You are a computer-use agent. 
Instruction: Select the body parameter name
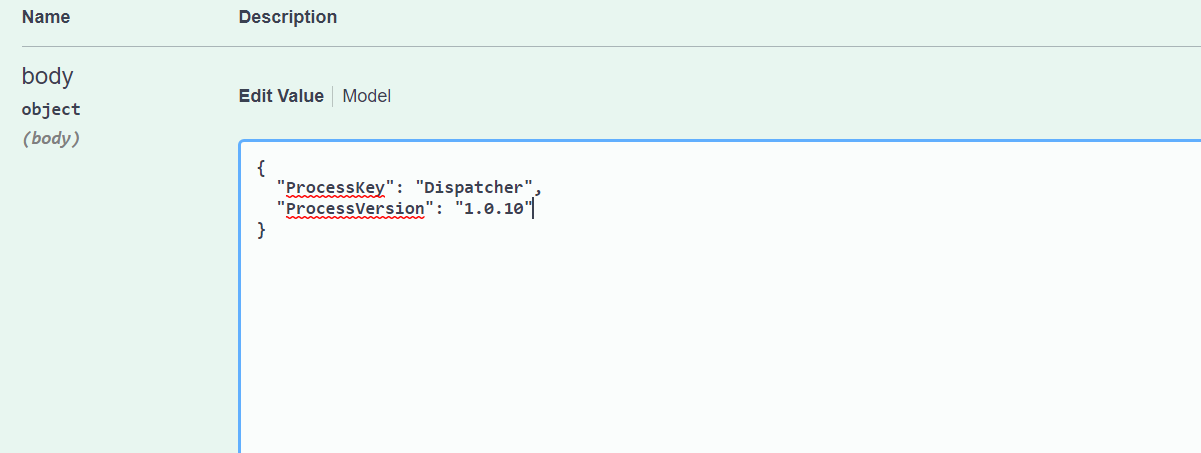coord(47,76)
